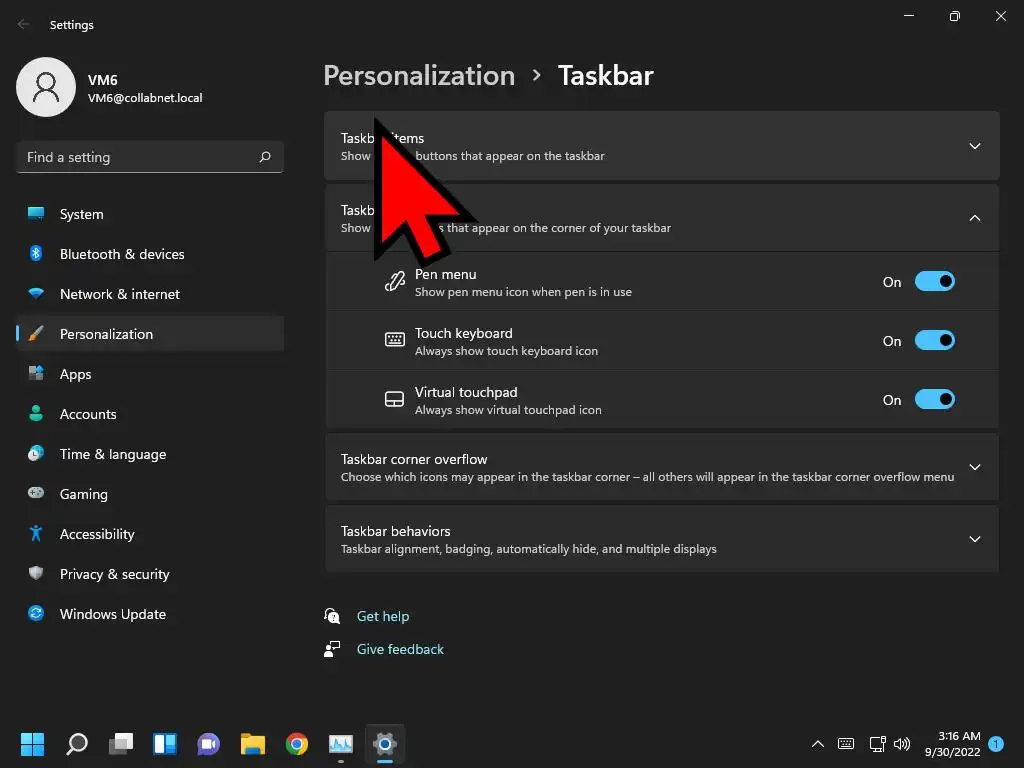Screen dimensions: 1024x768
Task: Open touch keyboard from system tray
Action: tap(846, 744)
